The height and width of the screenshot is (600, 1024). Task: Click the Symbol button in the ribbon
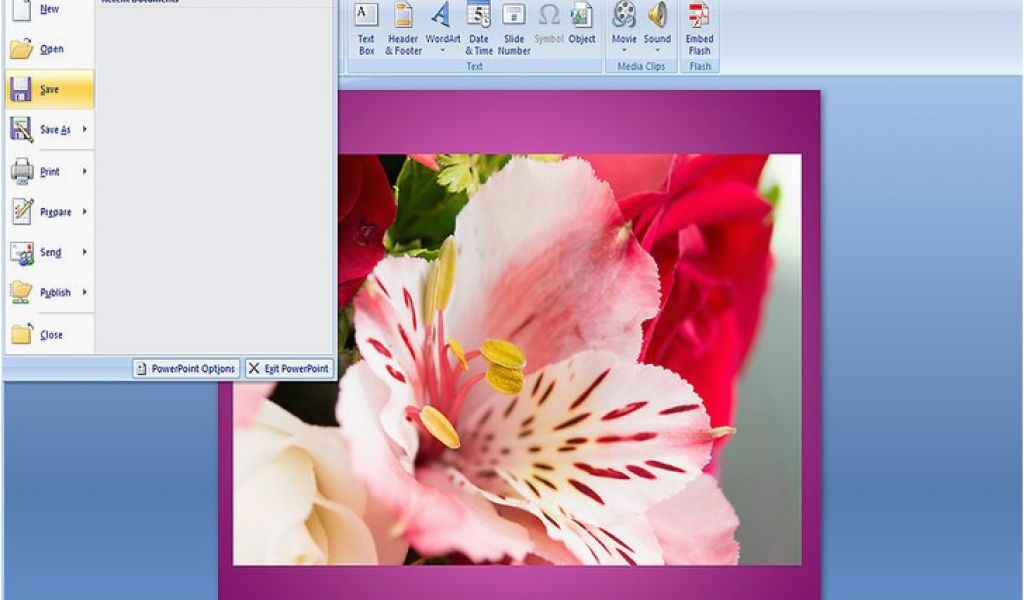click(549, 26)
